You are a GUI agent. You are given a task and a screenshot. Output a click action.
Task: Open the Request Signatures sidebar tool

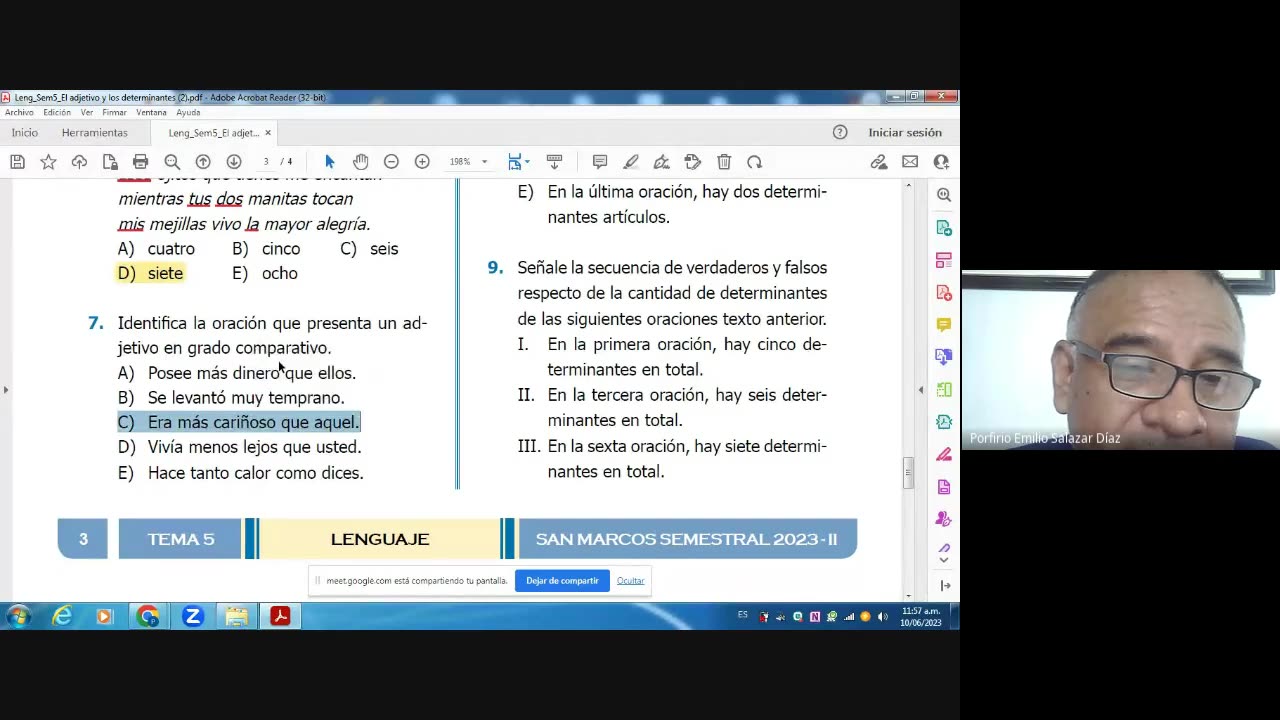(x=944, y=519)
